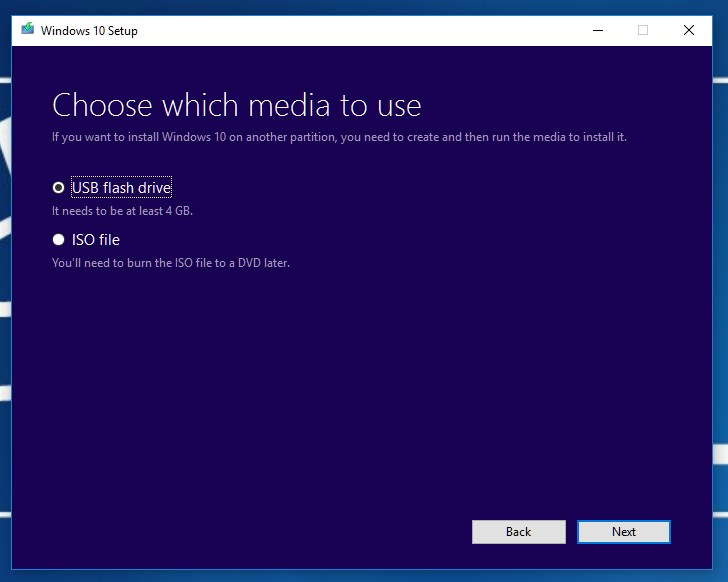Close the Windows 10 Setup window
728x582 pixels.
(689, 30)
